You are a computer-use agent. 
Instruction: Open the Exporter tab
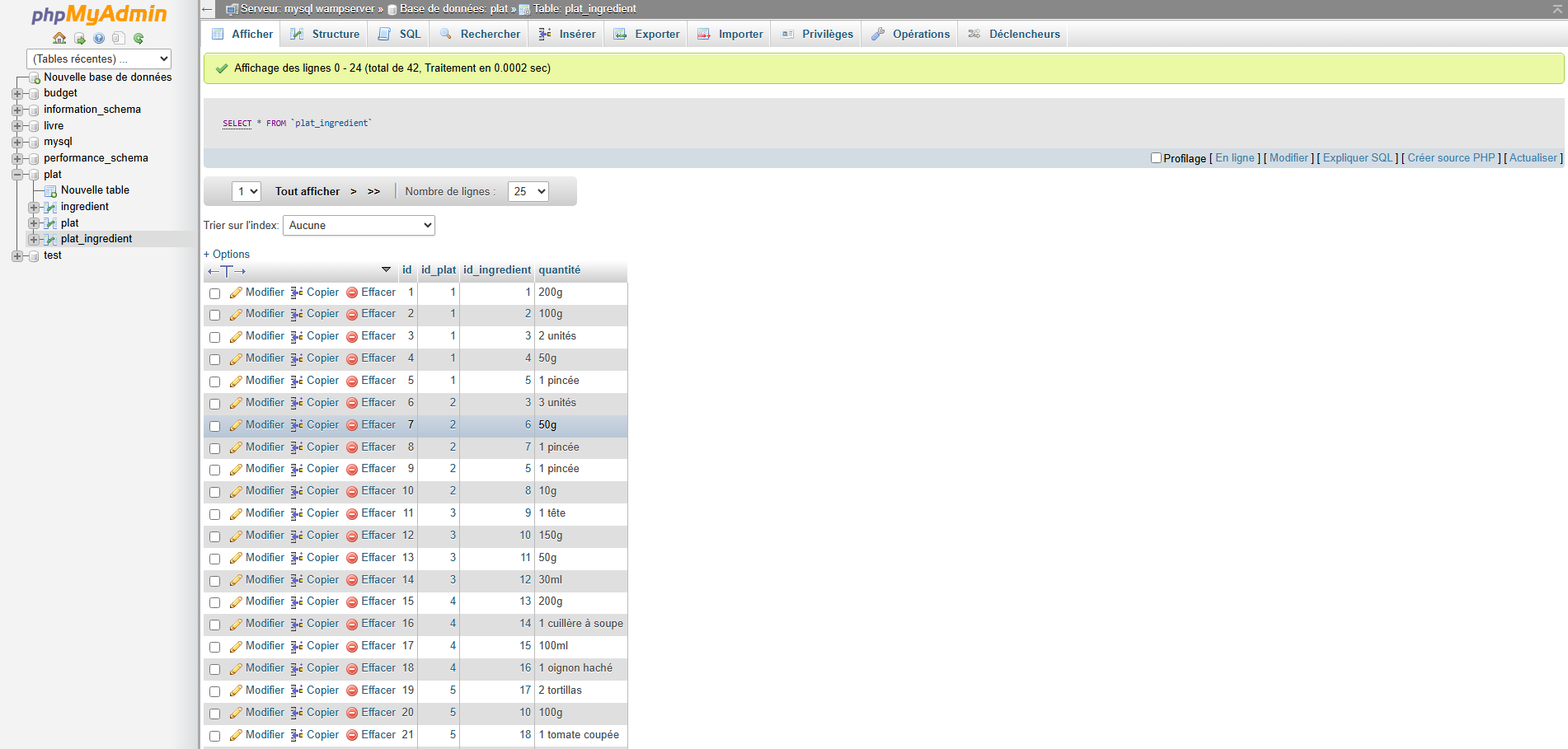pyautogui.click(x=647, y=34)
